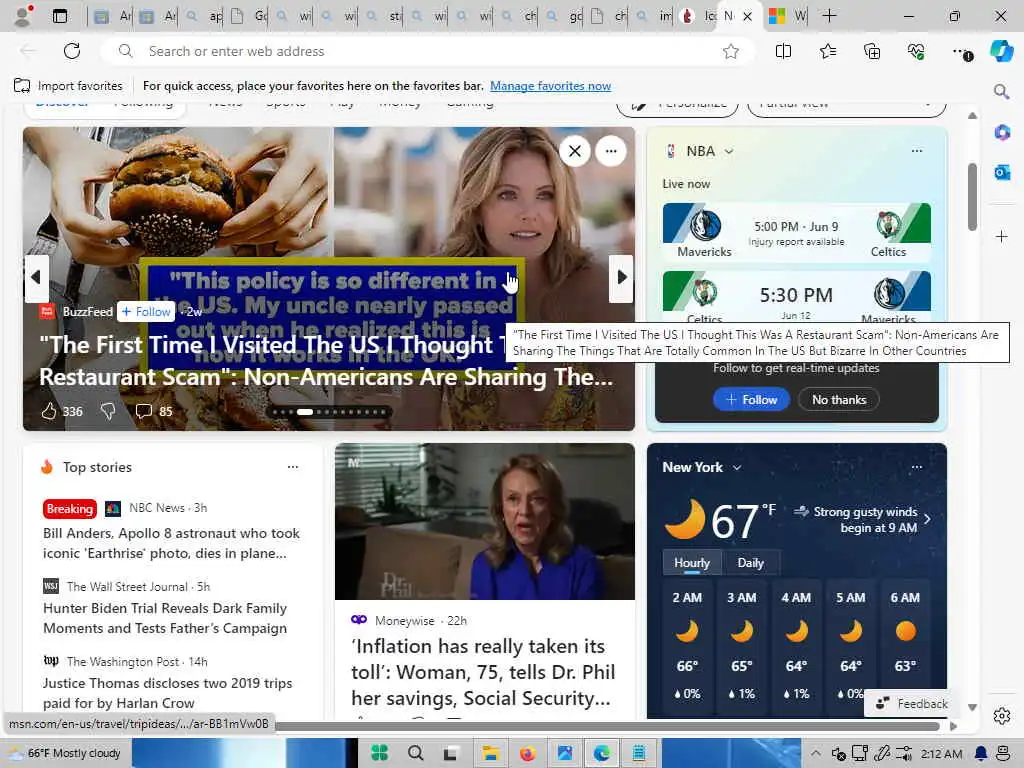
Task: Click the horizontal page scrollbar
Action: [607, 726]
